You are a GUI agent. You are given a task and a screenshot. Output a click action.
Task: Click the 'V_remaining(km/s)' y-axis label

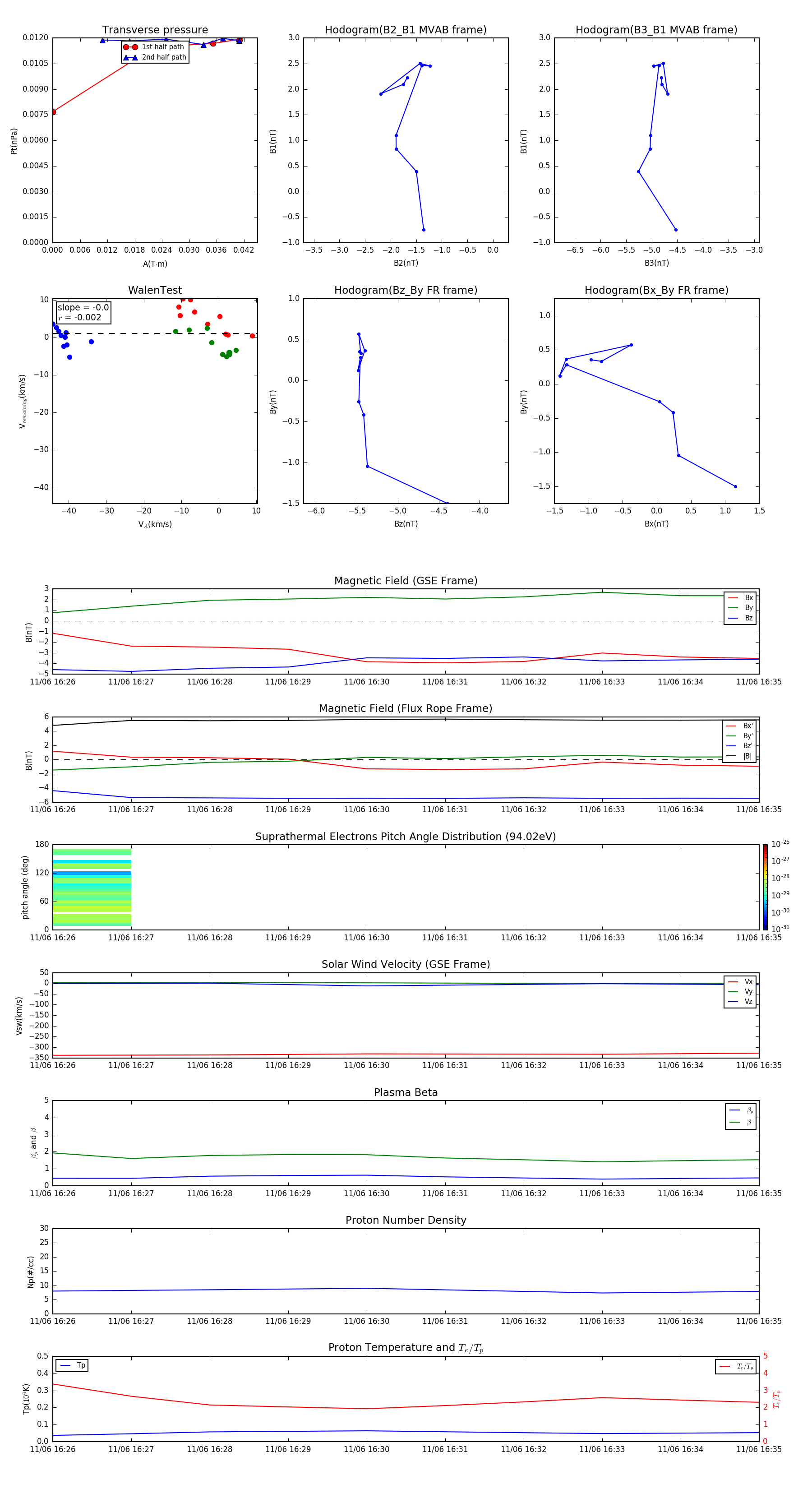(x=22, y=401)
